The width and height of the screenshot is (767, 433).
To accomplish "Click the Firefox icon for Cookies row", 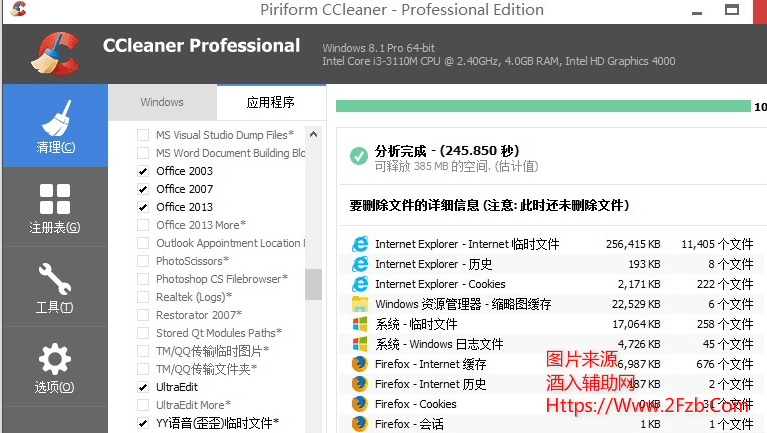I will (x=360, y=404).
